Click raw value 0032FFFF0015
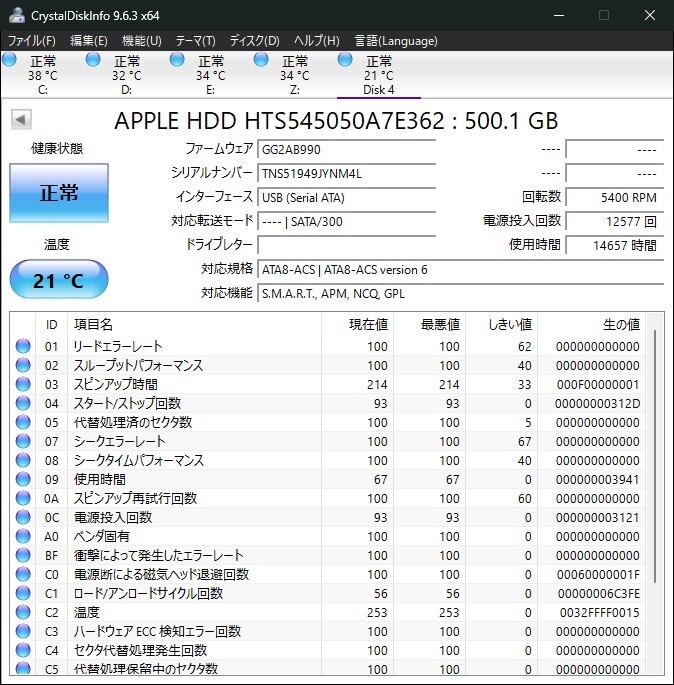 coord(599,612)
